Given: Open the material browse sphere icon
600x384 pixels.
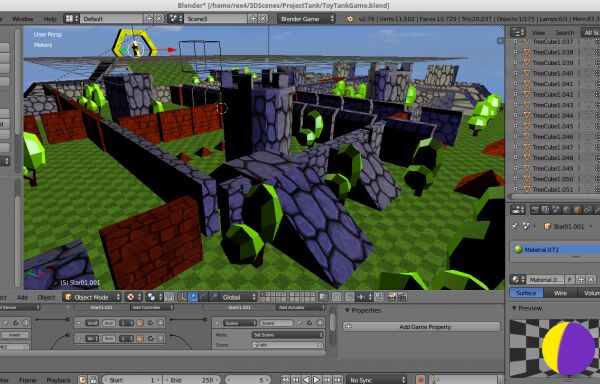Looking at the screenshot, I should coord(517,280).
